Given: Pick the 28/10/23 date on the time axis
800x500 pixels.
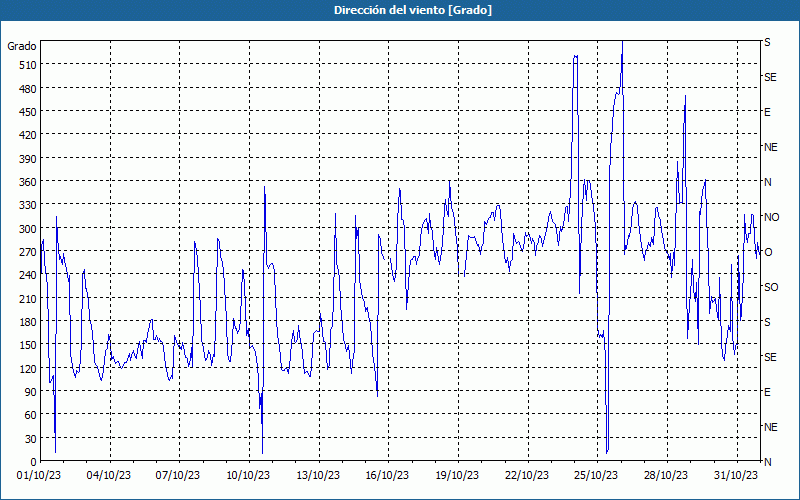Looking at the screenshot, I should 666,476.
